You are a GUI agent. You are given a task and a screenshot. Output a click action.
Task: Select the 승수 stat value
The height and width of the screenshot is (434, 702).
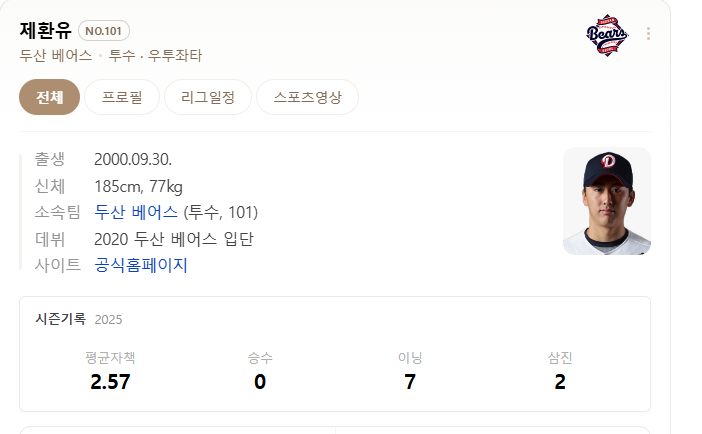(260, 382)
